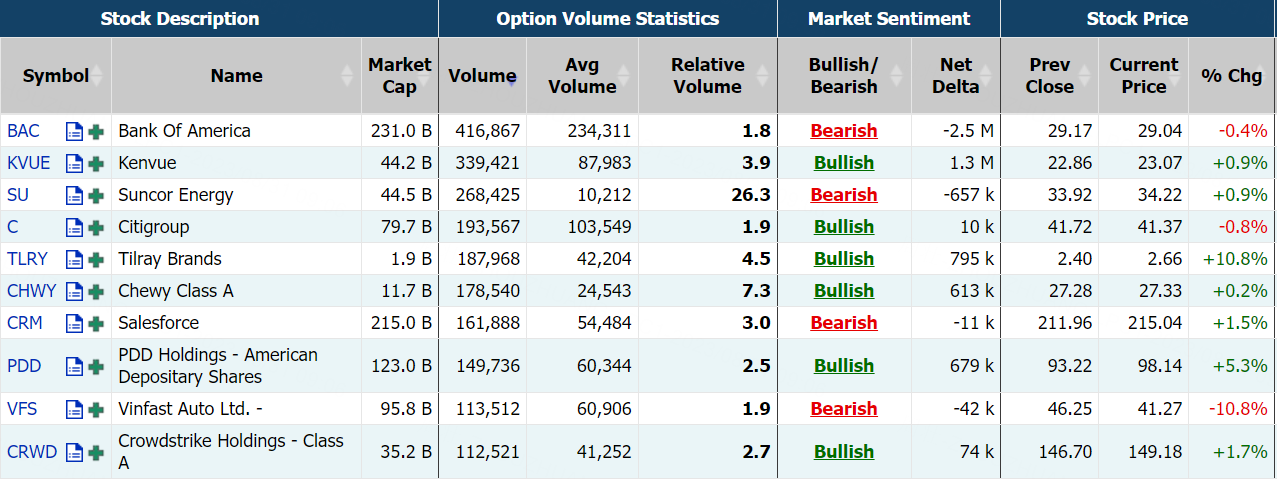The width and height of the screenshot is (1277, 479).
Task: Open the document icon for CHWY
Action: tap(74, 291)
